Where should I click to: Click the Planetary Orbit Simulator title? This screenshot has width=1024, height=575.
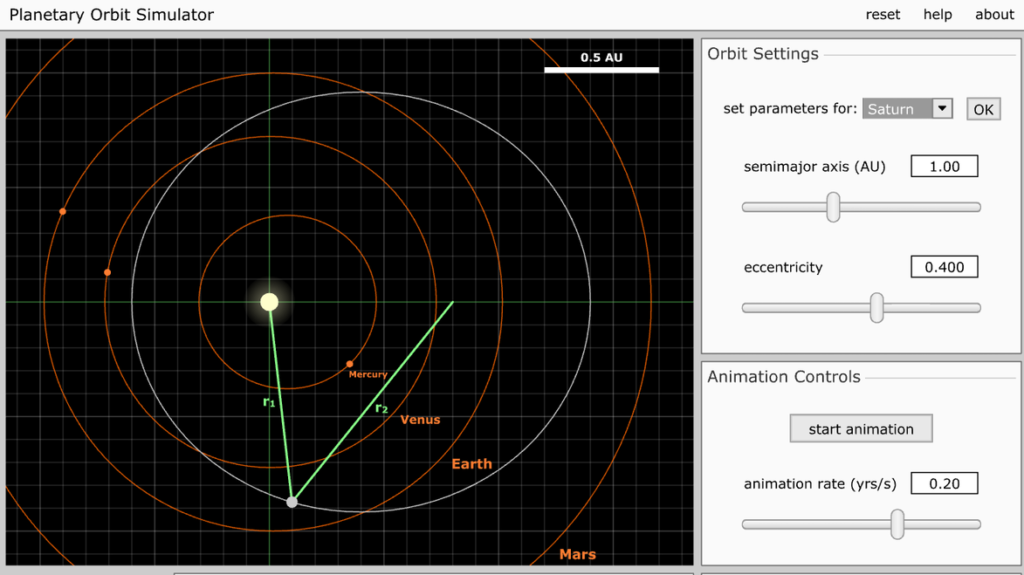pos(112,14)
